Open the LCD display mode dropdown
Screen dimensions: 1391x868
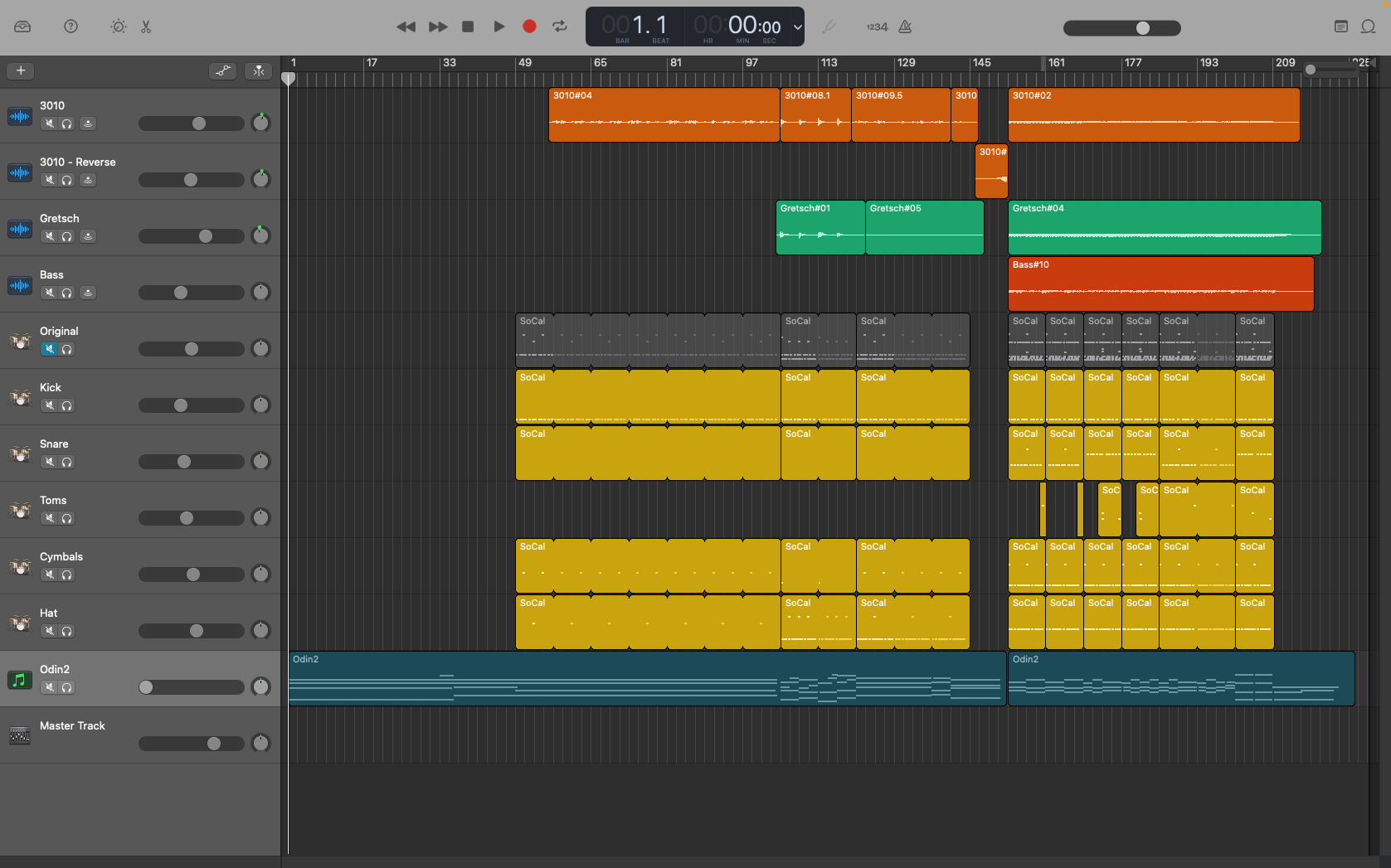pyautogui.click(x=797, y=27)
